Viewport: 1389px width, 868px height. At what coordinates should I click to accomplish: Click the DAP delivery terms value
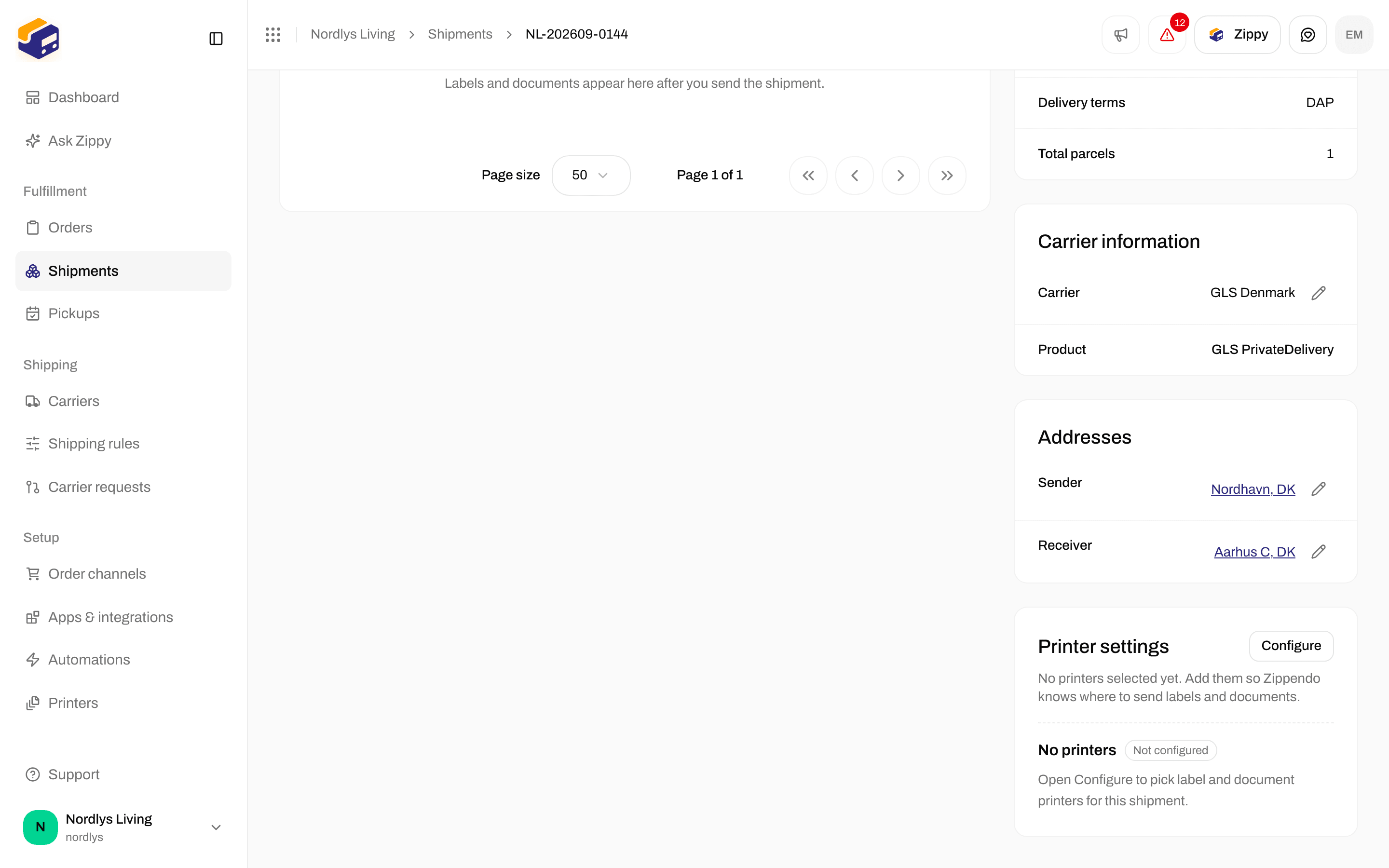1320,103
